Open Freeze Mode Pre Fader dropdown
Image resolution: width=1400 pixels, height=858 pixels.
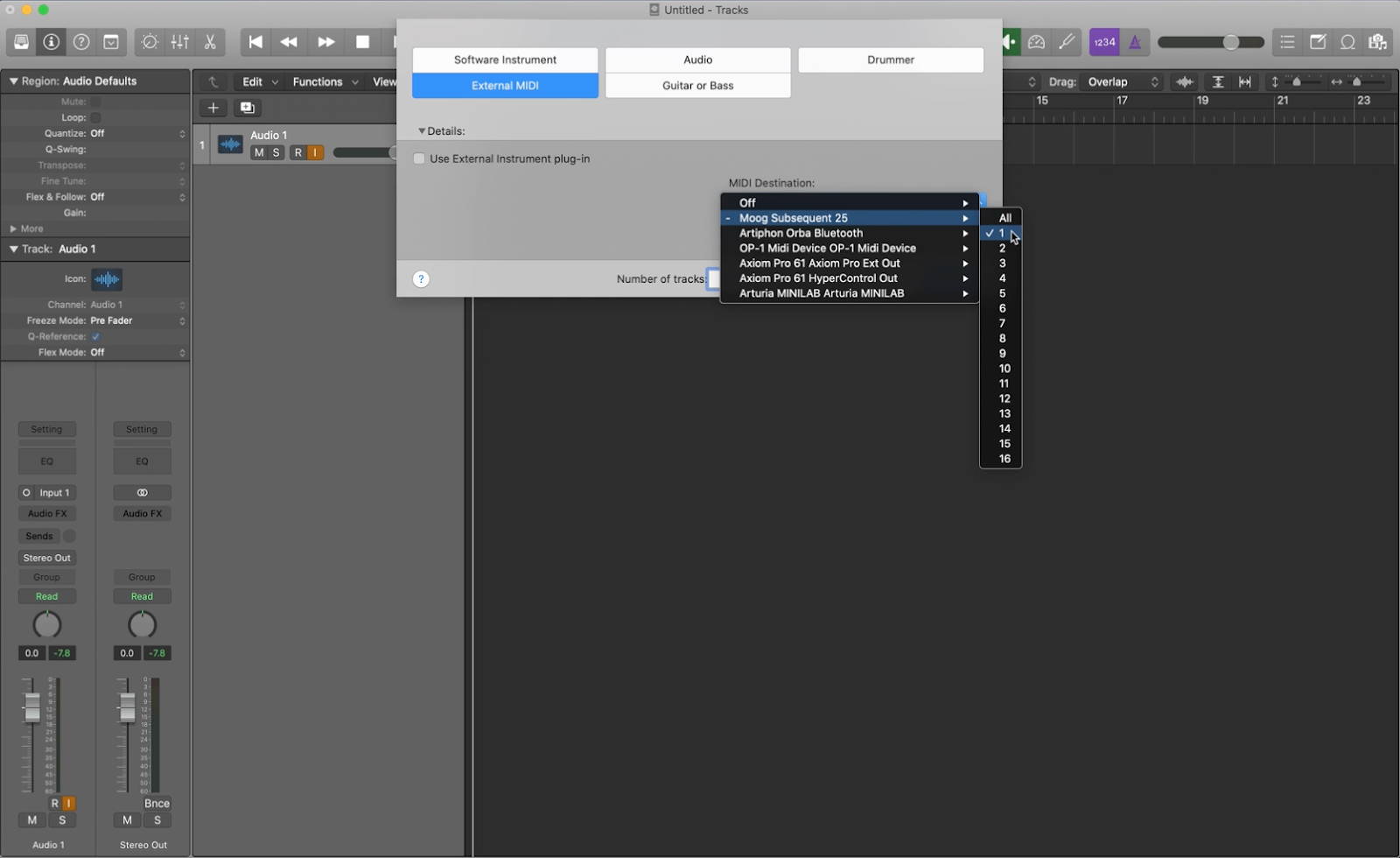(137, 320)
